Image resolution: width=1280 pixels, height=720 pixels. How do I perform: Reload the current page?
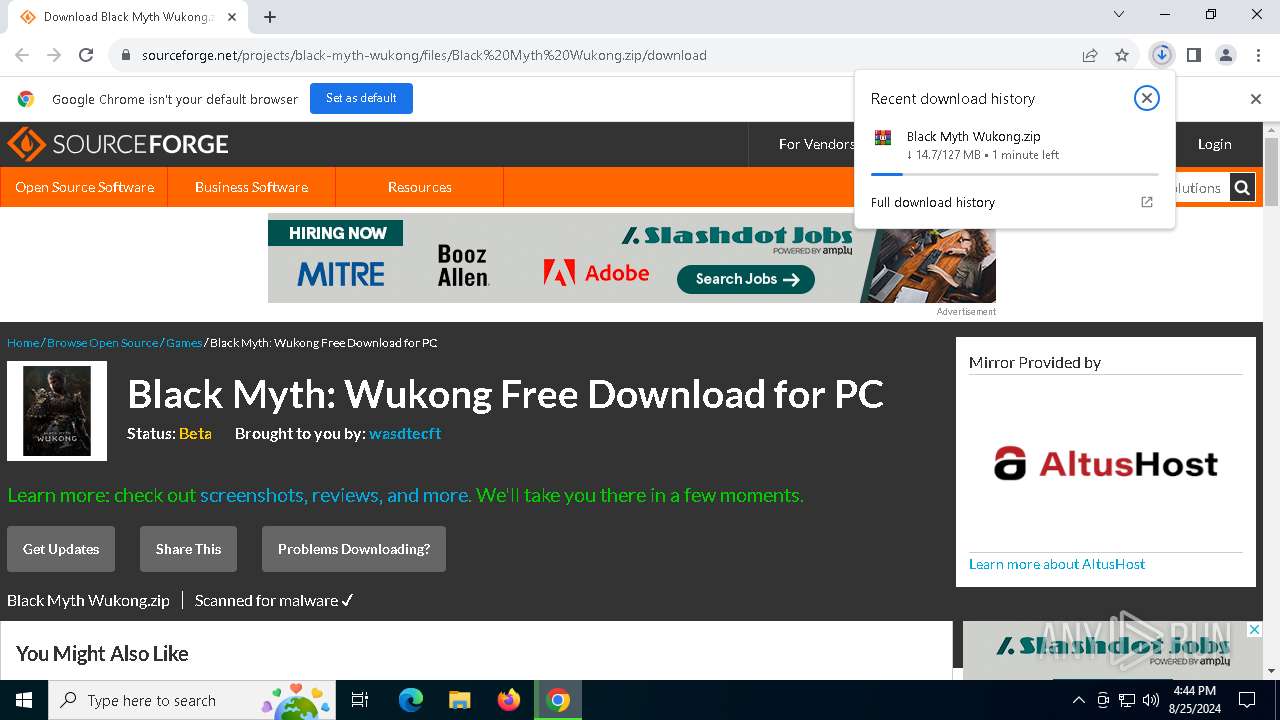click(x=86, y=55)
